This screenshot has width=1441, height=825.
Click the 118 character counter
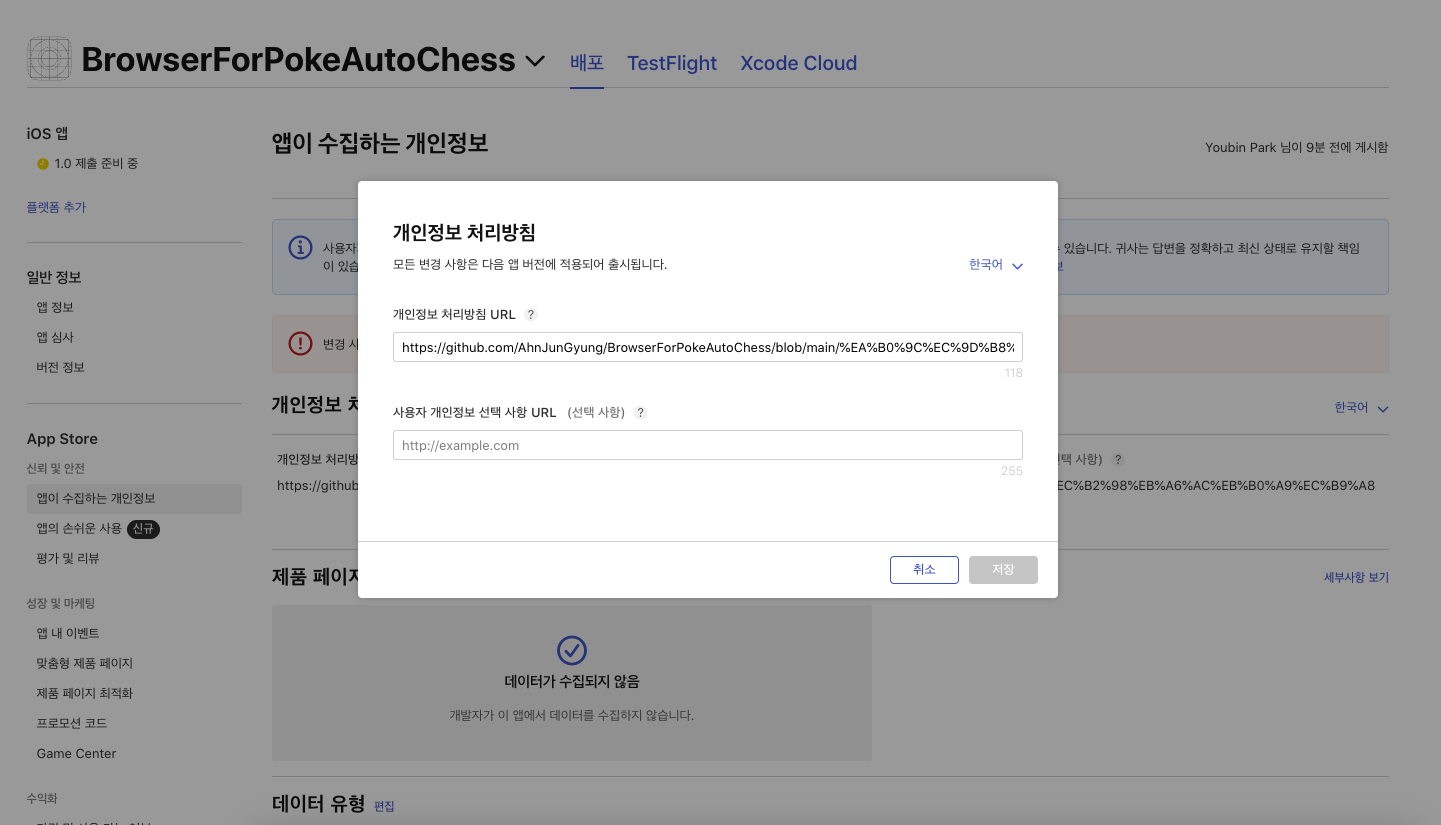coord(1014,373)
